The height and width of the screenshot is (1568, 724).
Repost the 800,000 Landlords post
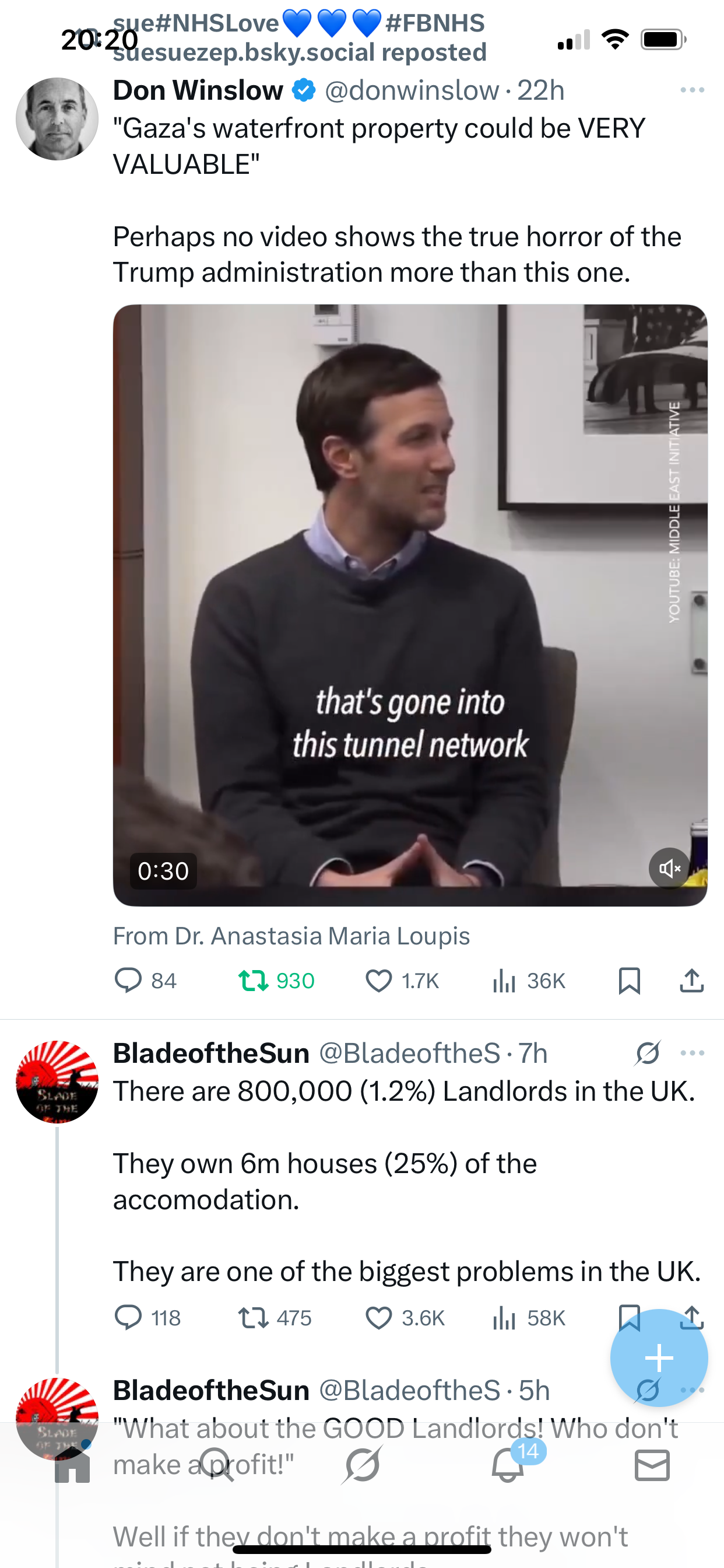click(x=275, y=1318)
